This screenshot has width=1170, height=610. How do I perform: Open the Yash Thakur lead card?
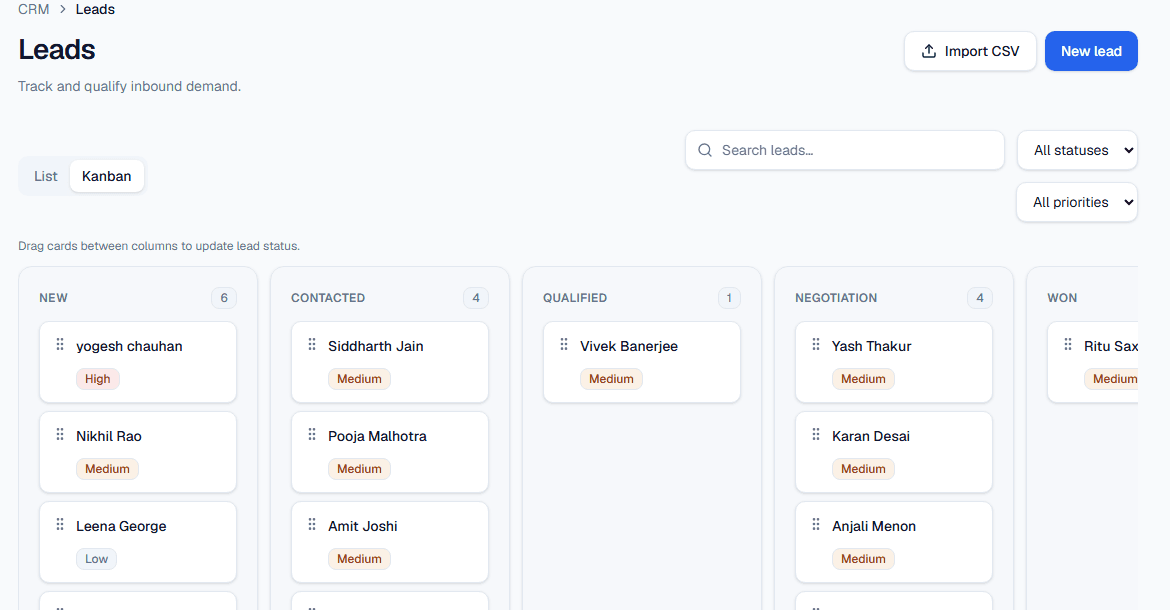coord(894,362)
